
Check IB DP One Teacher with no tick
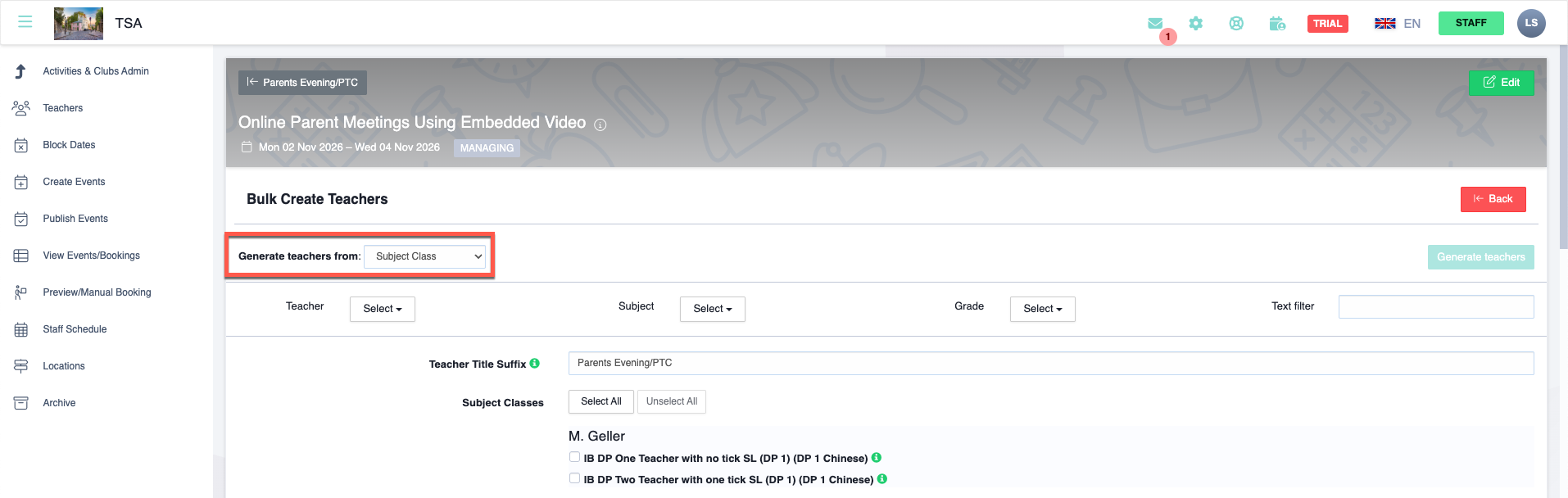(x=574, y=458)
